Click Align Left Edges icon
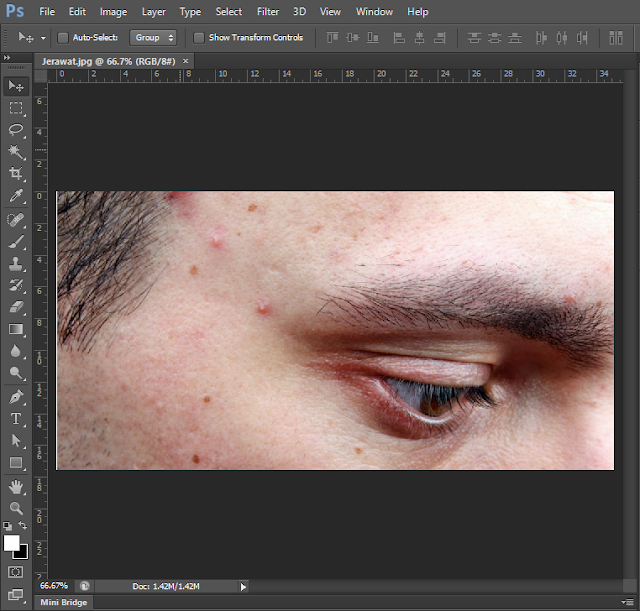This screenshot has height=611, width=640. [399, 38]
